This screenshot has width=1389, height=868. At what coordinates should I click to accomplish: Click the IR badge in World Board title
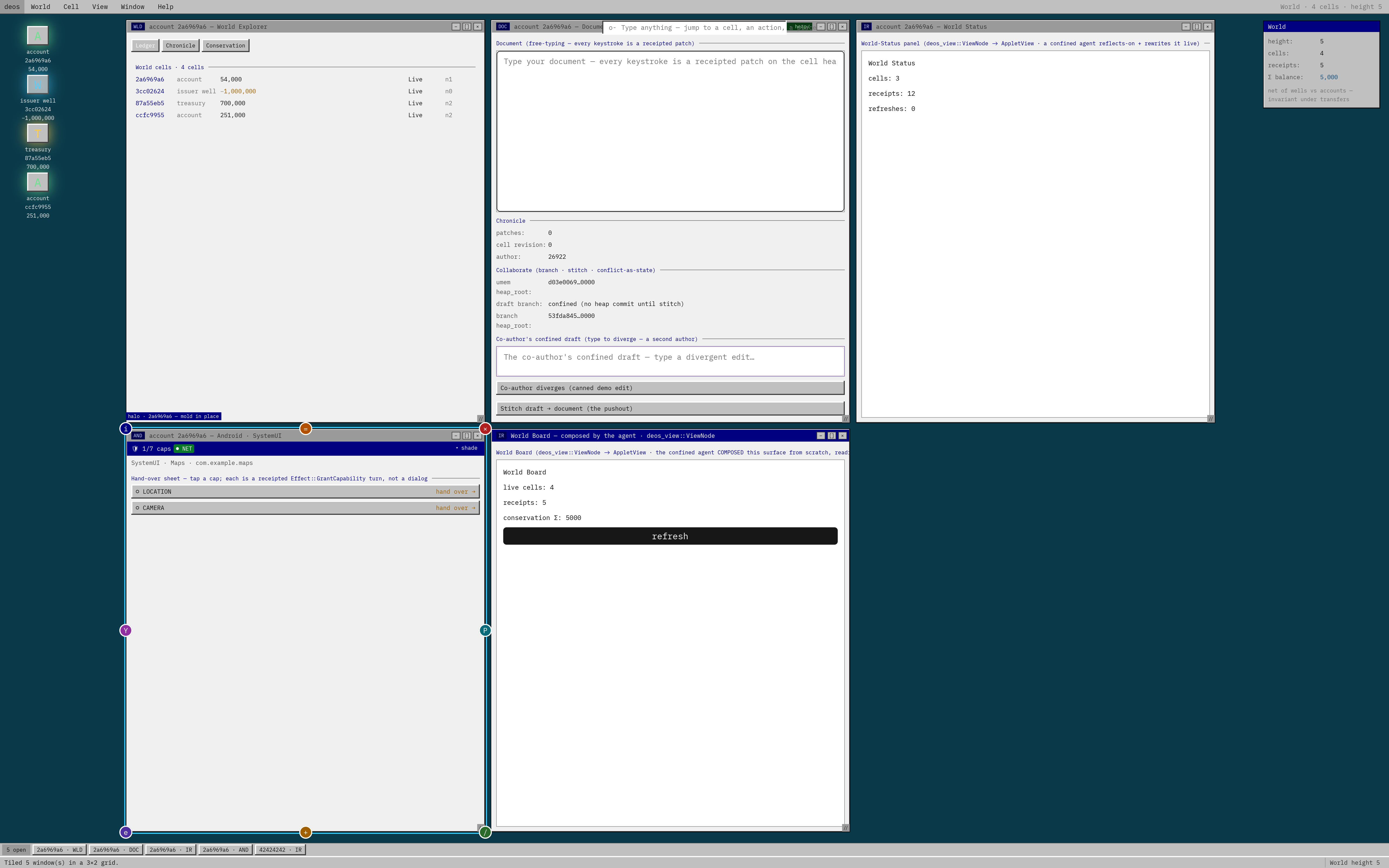coord(501,436)
